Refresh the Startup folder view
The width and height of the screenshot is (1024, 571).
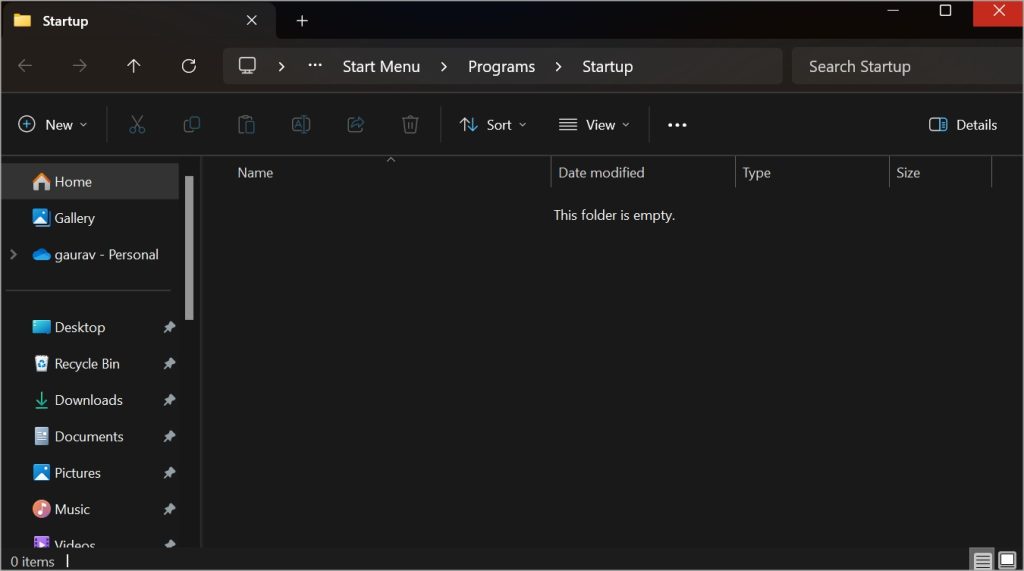coord(189,66)
